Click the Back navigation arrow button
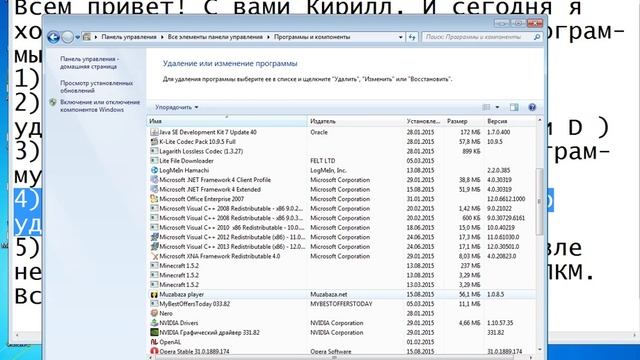The image size is (640, 360). pos(53,37)
